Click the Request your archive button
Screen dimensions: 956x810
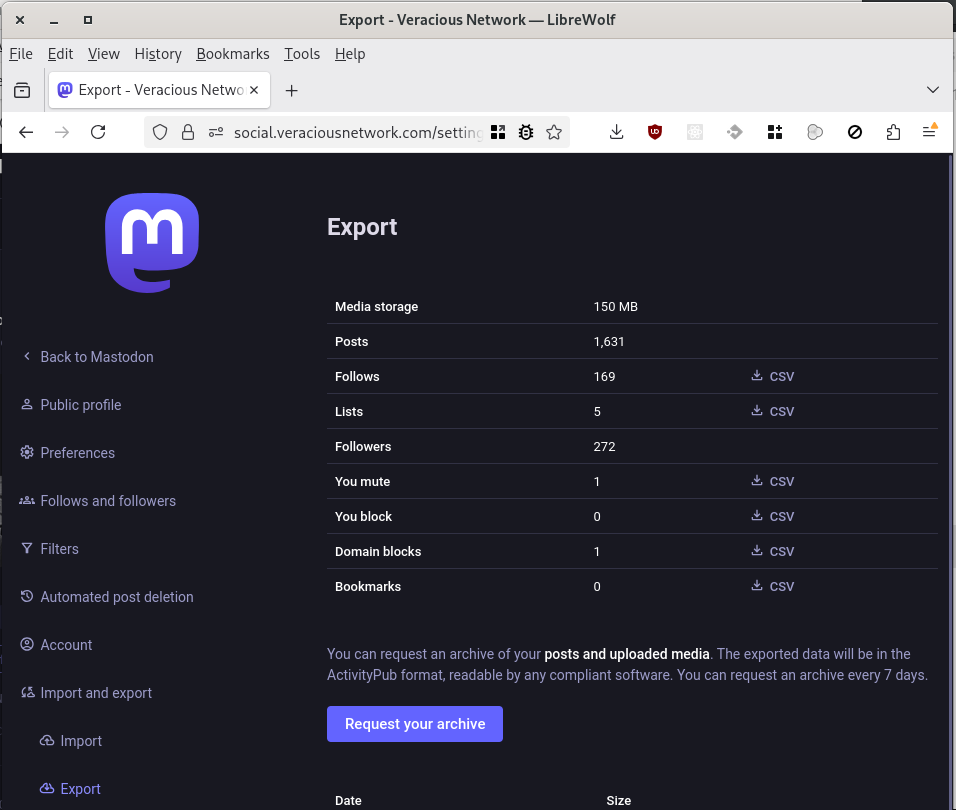coord(414,724)
